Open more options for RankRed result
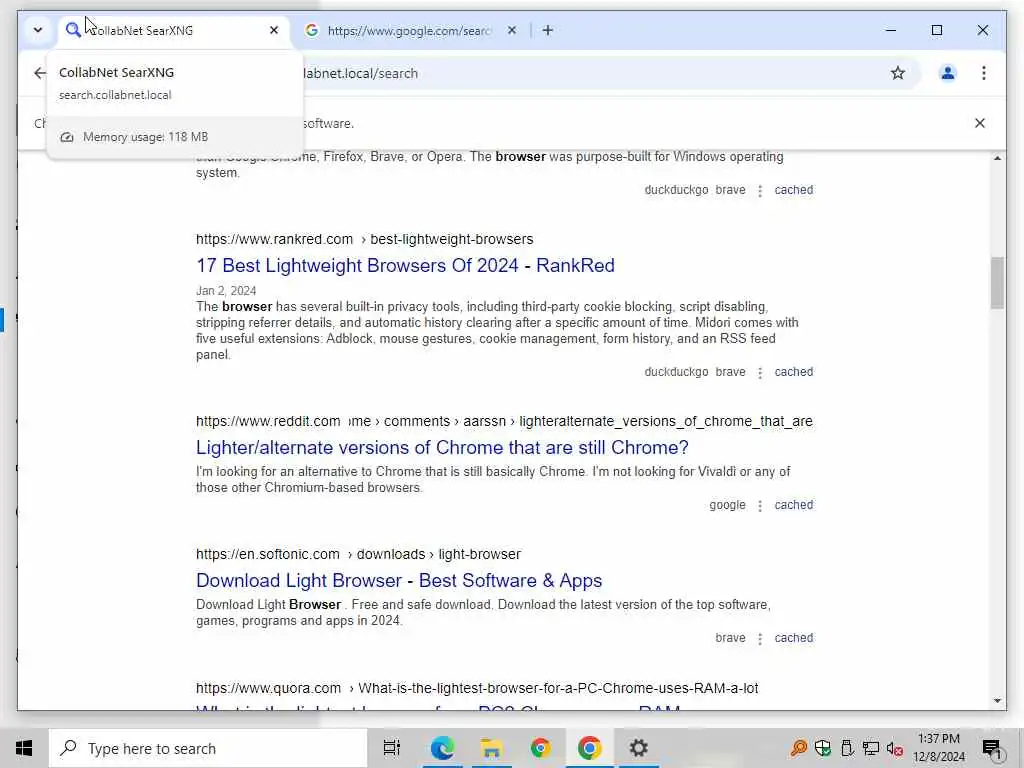The width and height of the screenshot is (1024, 768). click(760, 372)
